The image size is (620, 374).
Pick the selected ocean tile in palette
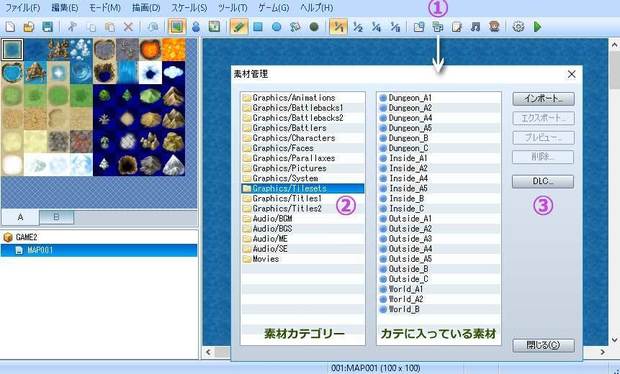point(12,49)
